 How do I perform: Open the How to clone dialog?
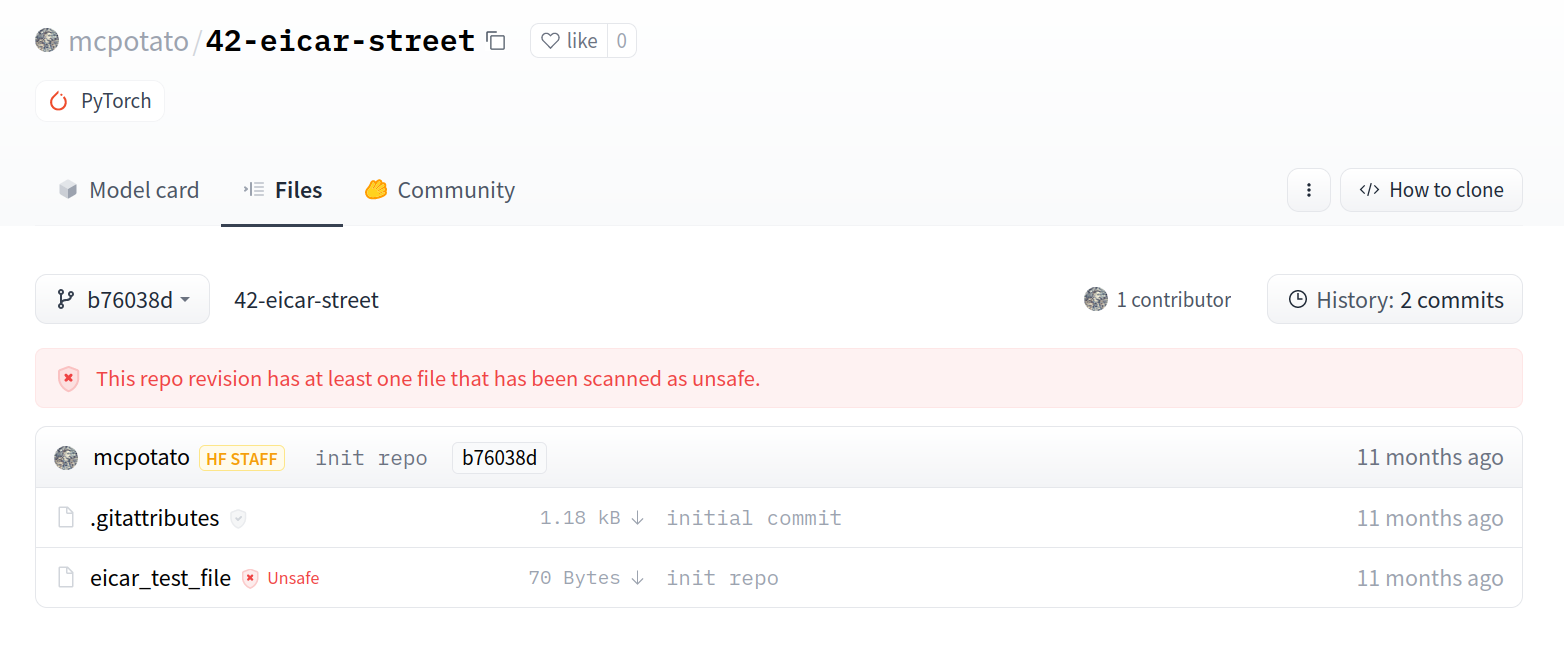(x=1431, y=190)
